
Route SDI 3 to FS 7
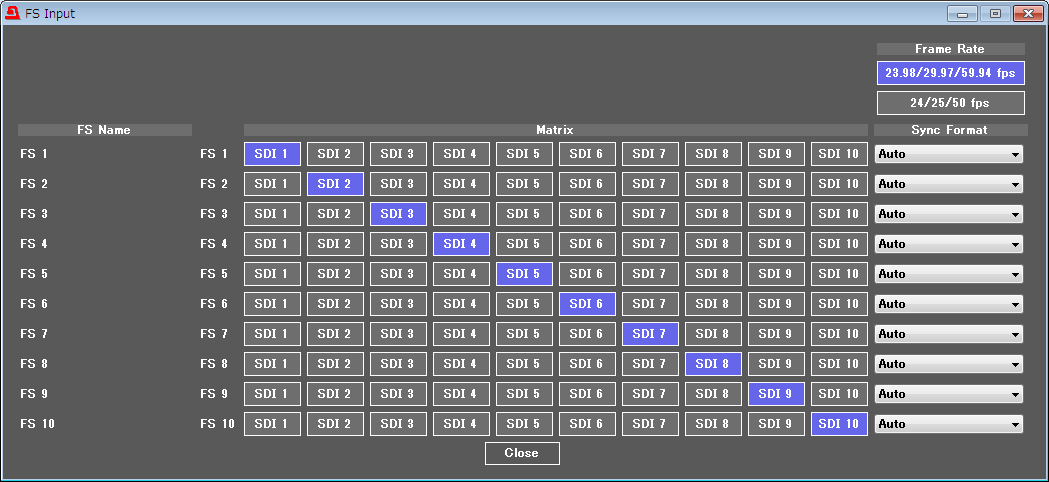coord(398,334)
